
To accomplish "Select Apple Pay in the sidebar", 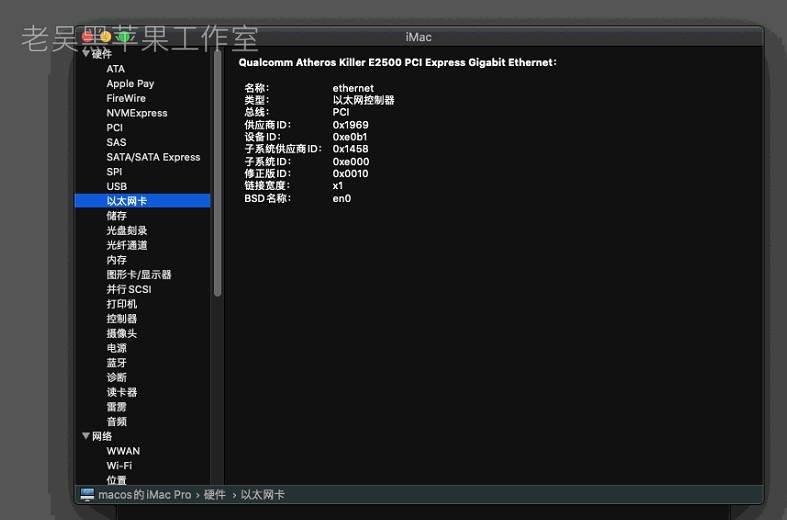I will [x=130, y=83].
